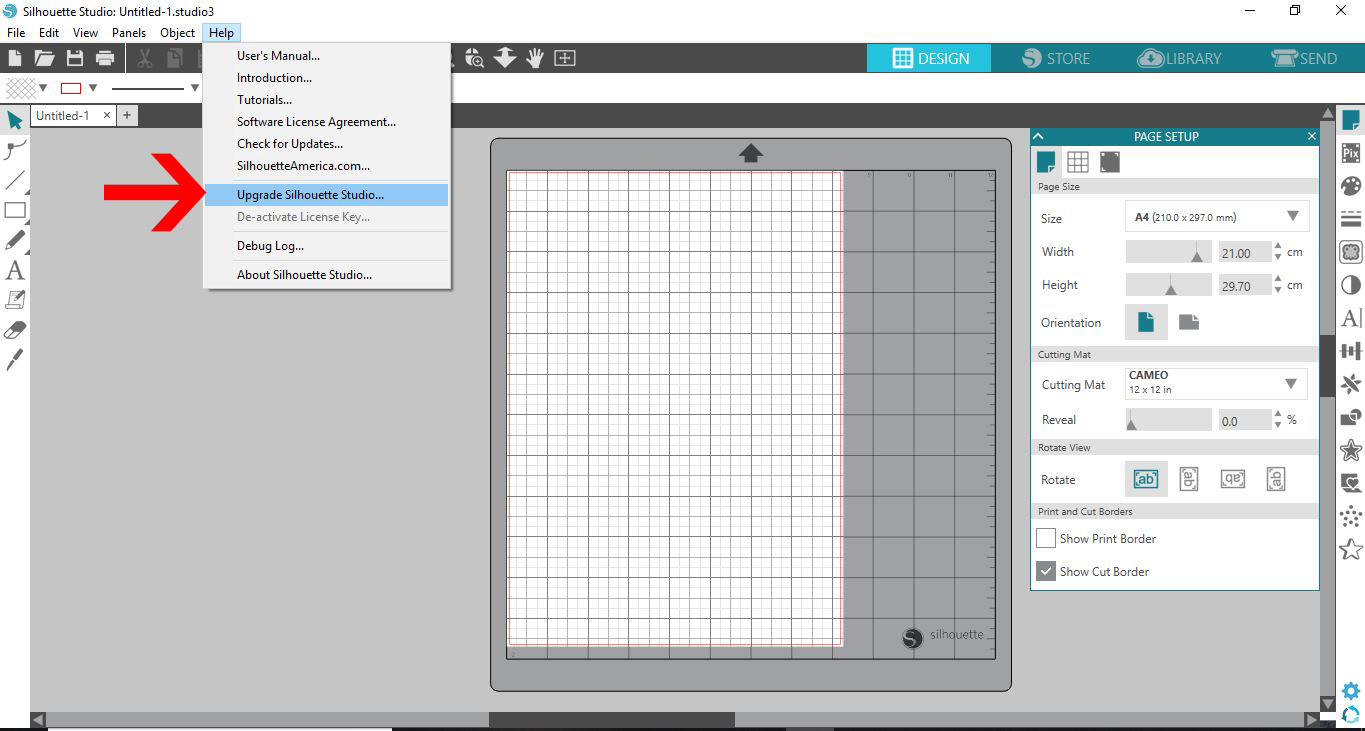Open the Modify panel icon
The image size is (1365, 731).
[1351, 417]
